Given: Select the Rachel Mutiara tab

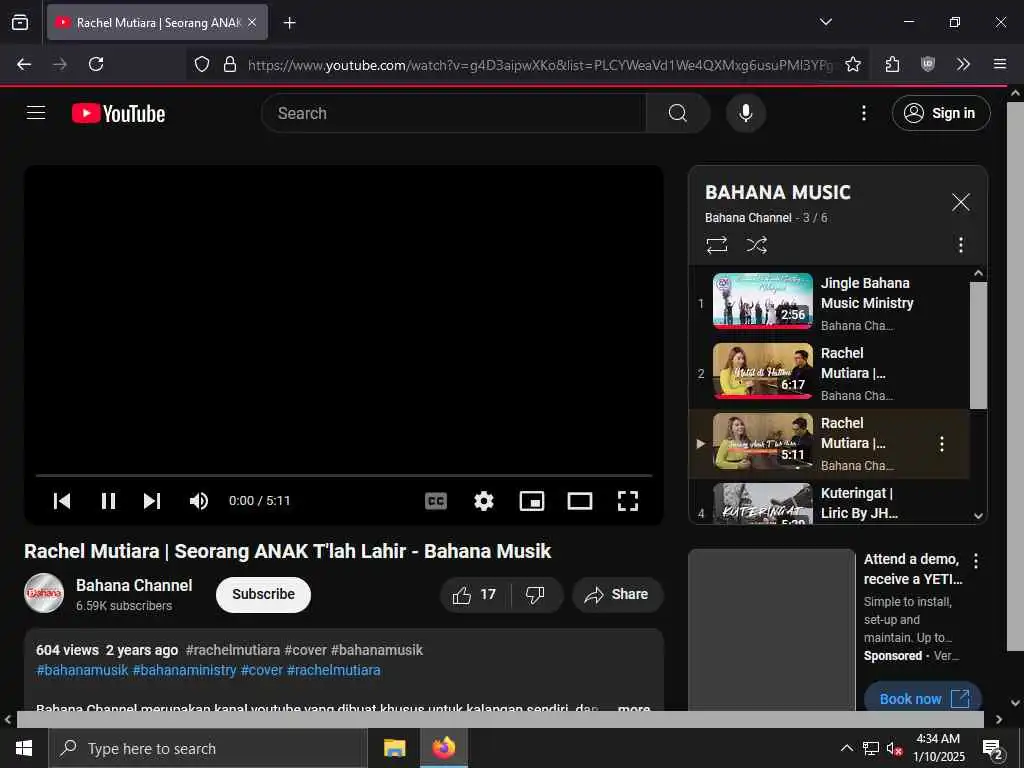Looking at the screenshot, I should [157, 22].
